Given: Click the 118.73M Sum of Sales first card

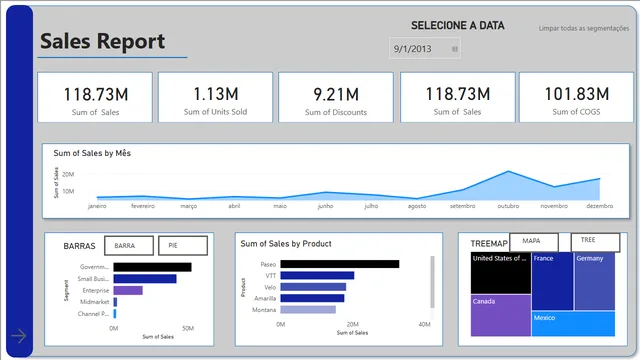Looking at the screenshot, I should click(95, 98).
